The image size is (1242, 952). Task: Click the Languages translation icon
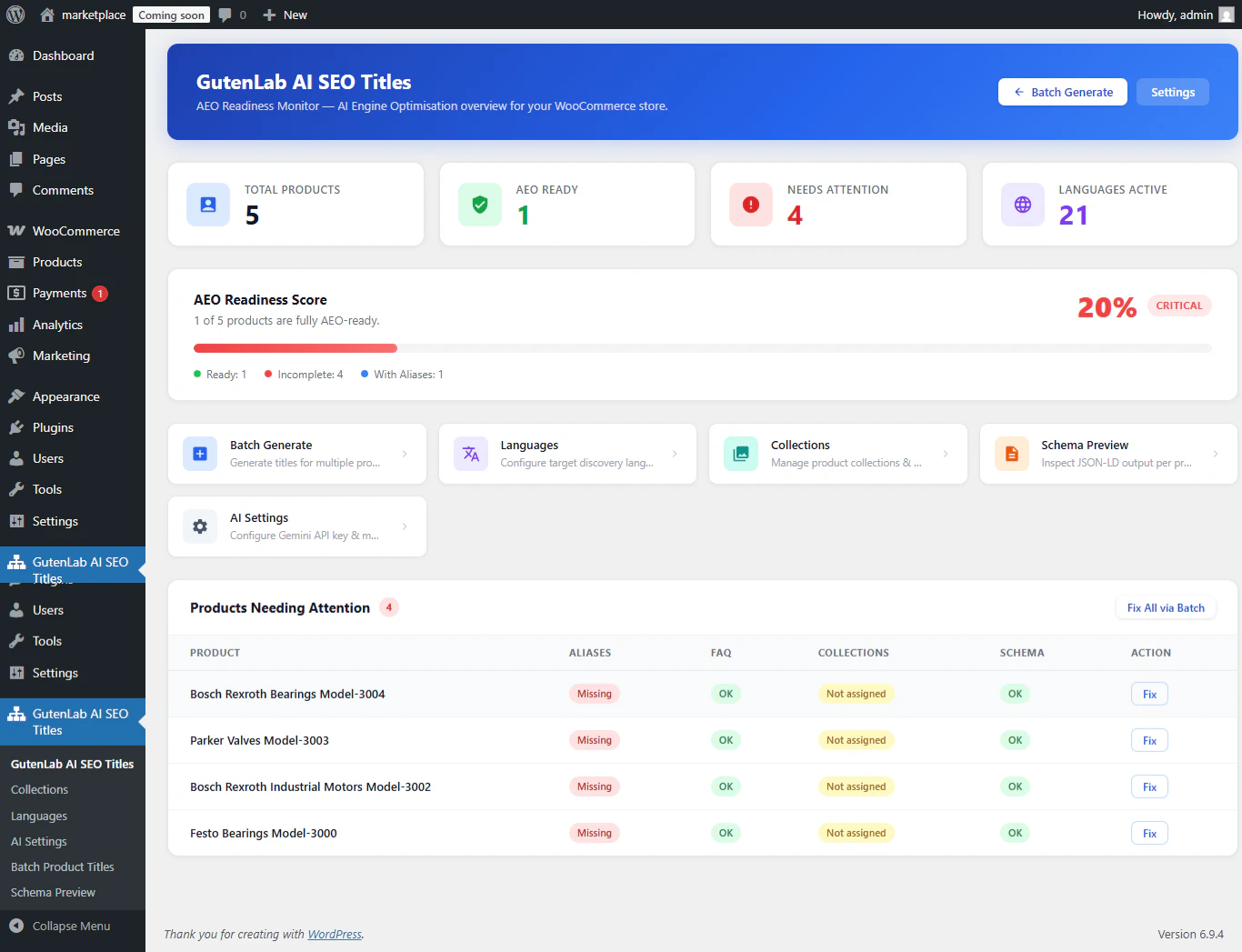pyautogui.click(x=470, y=454)
